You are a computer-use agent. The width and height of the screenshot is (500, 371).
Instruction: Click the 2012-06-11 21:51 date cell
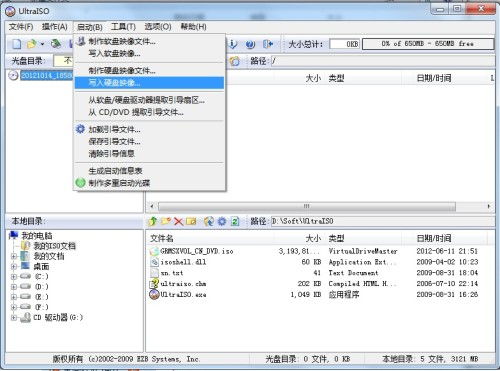click(447, 251)
